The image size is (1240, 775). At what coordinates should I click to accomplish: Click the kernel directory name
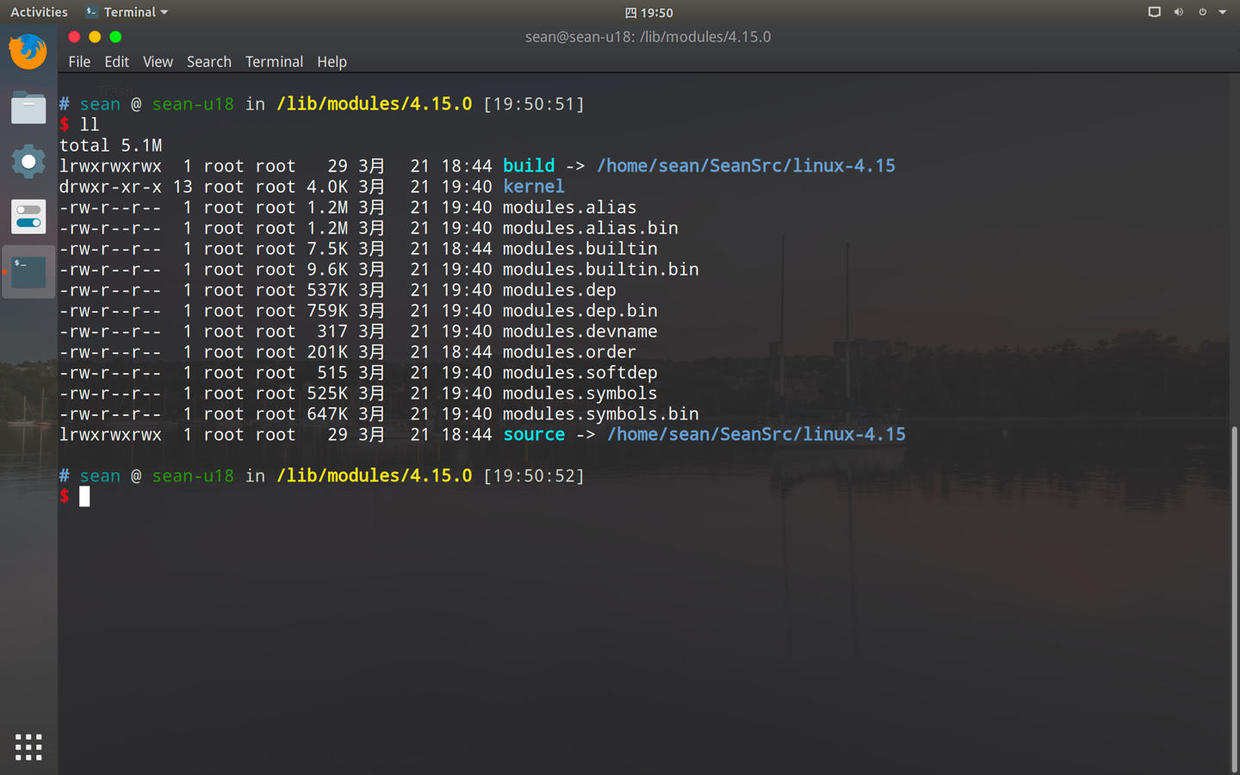[x=534, y=186]
